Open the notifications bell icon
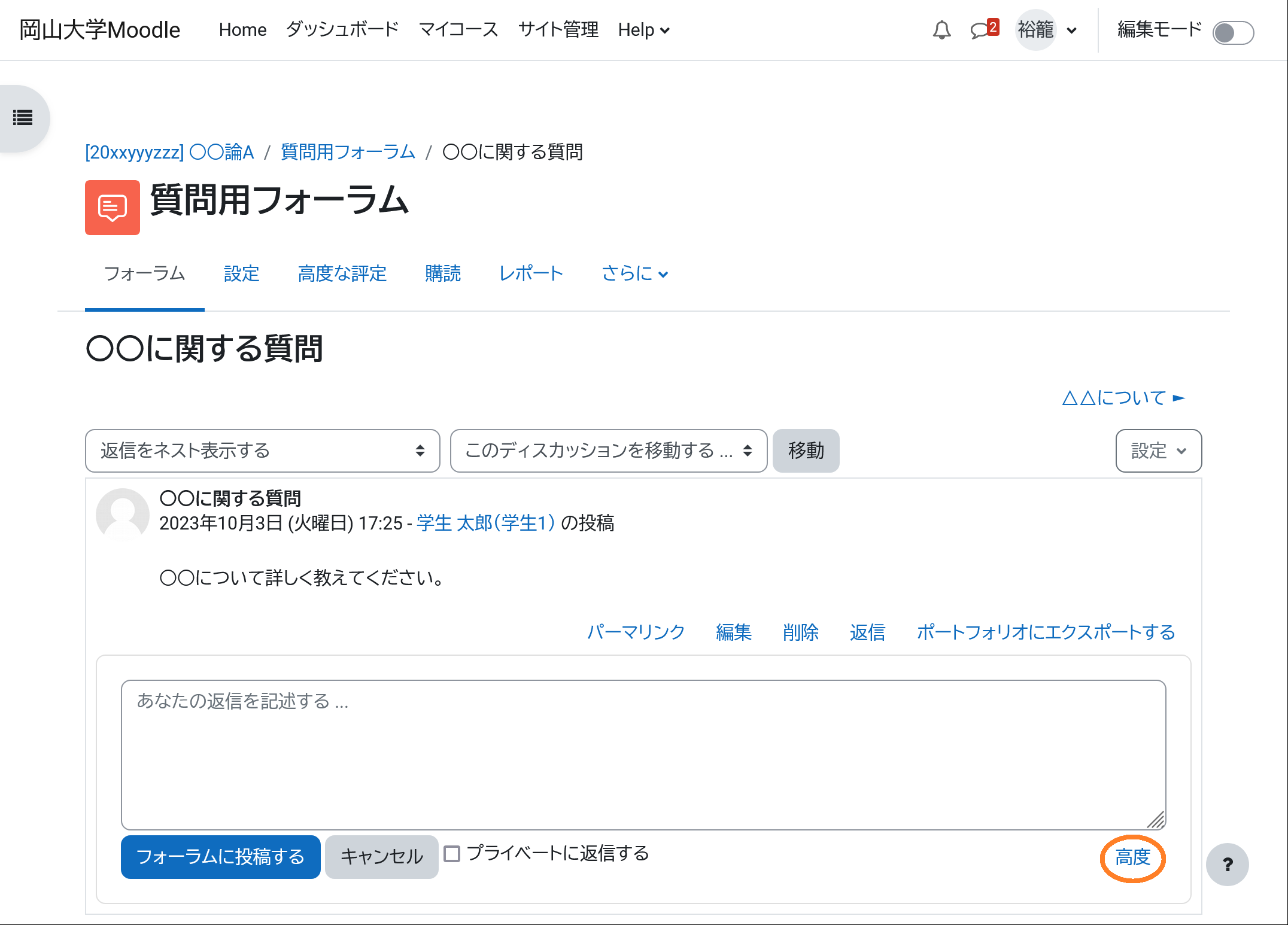 [941, 30]
